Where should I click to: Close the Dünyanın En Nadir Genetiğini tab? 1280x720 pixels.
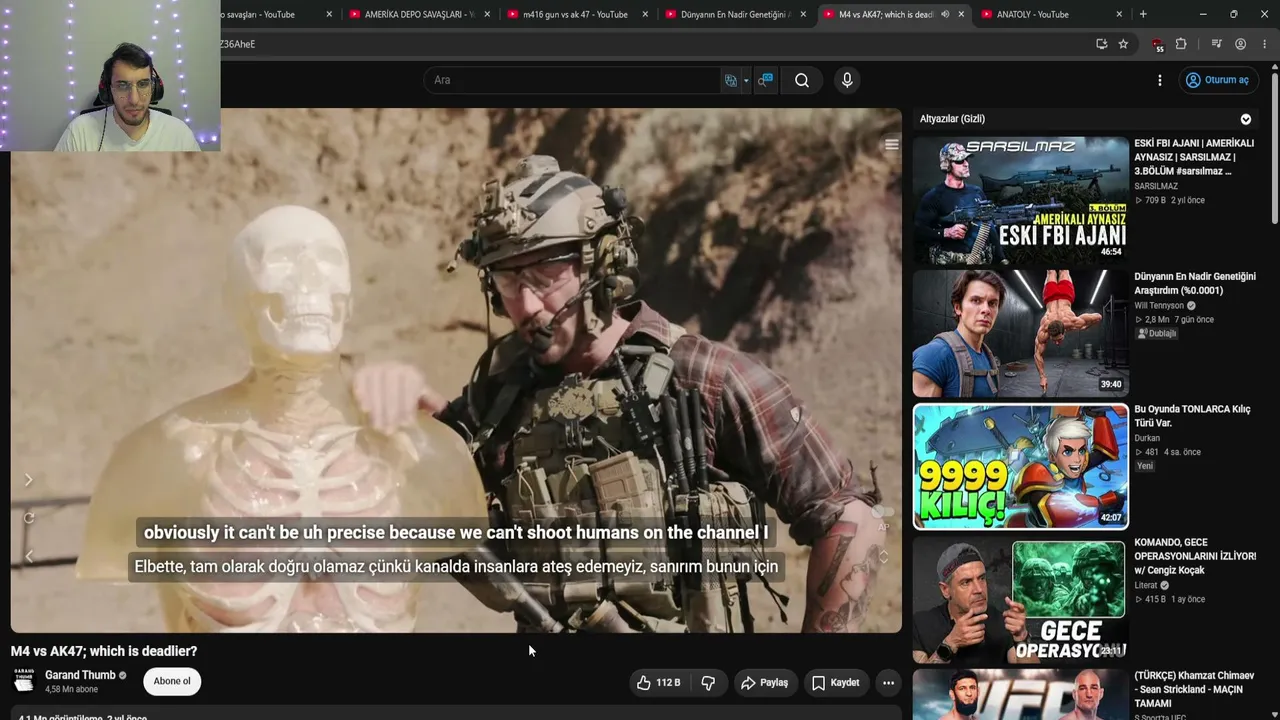pyautogui.click(x=803, y=14)
